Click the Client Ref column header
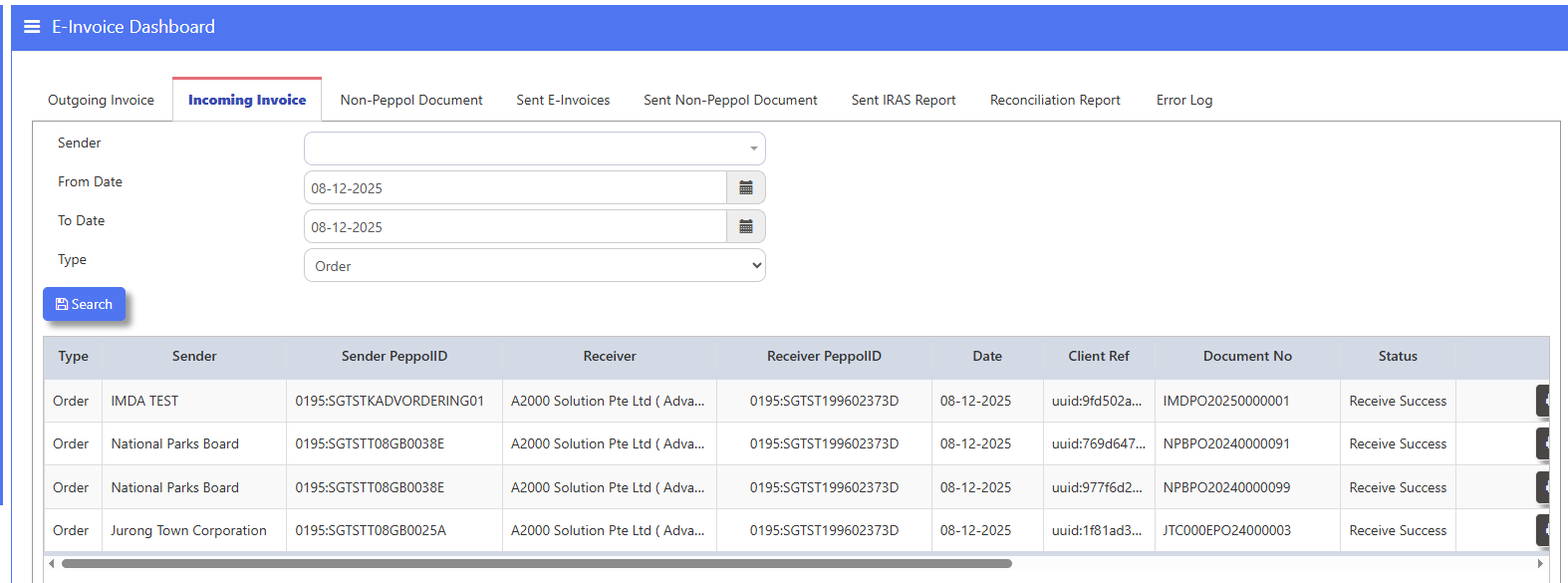This screenshot has width=1568, height=583. 1099,356
